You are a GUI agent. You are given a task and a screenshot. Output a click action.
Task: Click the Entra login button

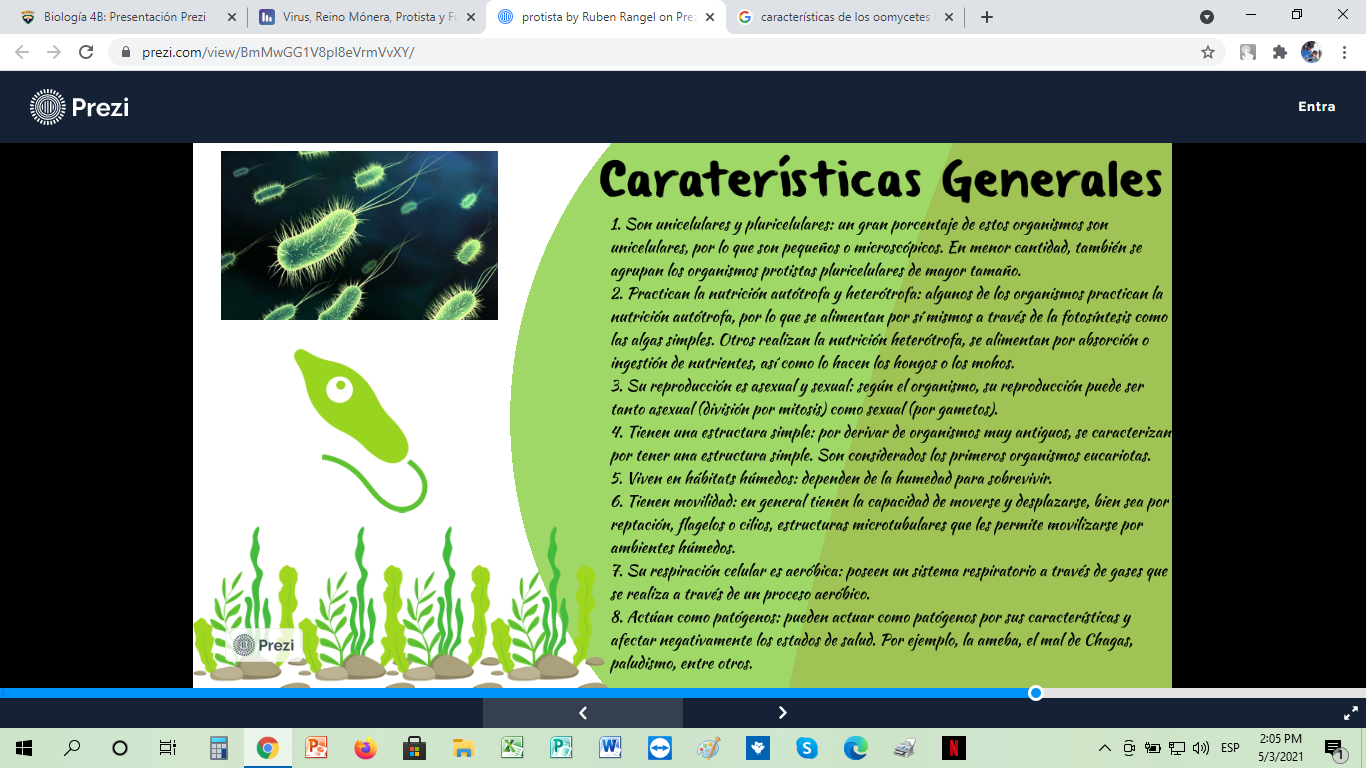(1317, 106)
